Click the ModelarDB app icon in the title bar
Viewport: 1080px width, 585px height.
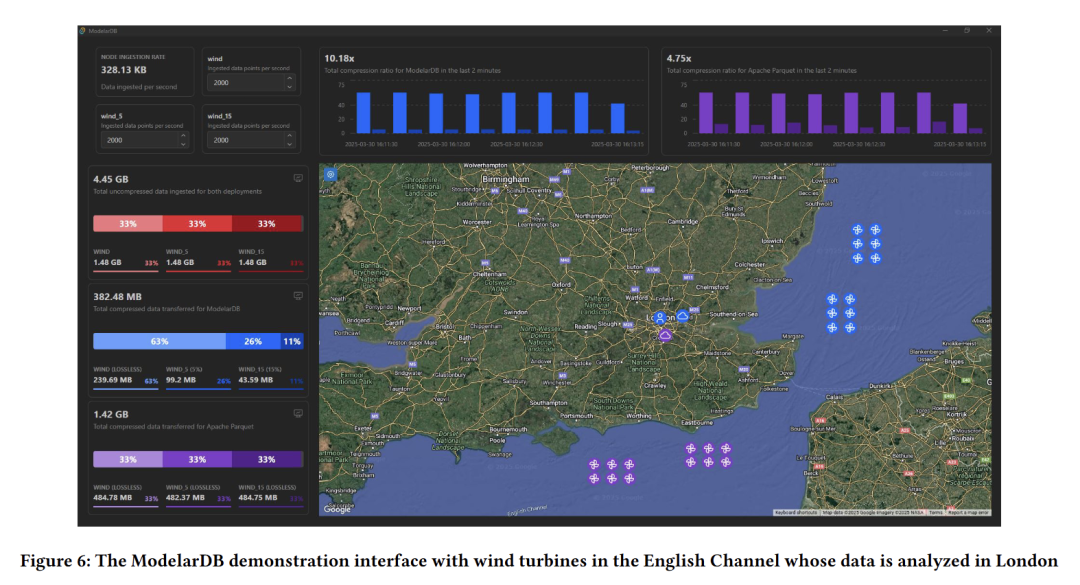[83, 31]
